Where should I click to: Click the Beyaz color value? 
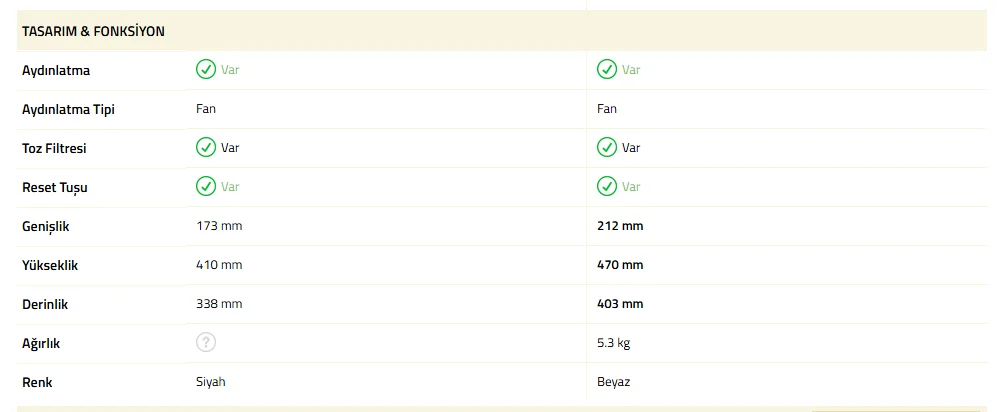click(x=613, y=382)
